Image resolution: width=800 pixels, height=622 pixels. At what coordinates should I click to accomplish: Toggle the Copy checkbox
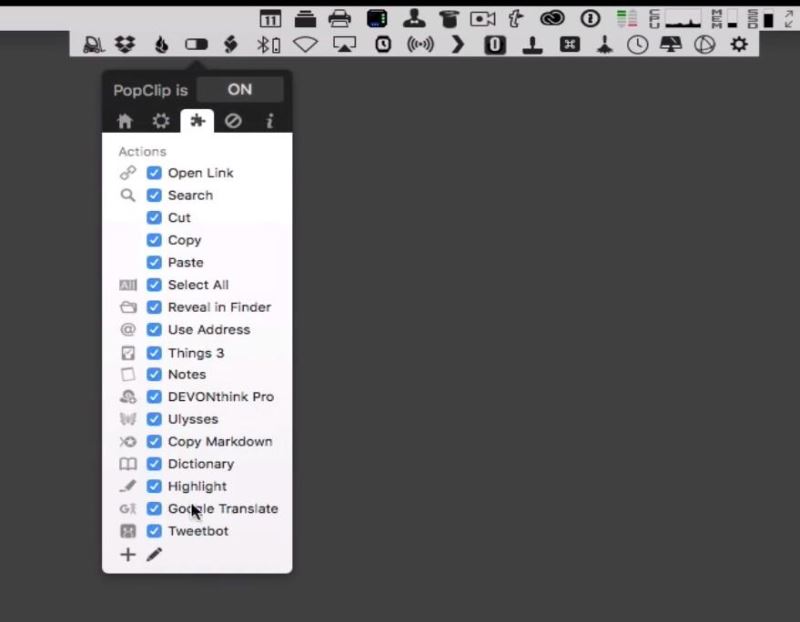click(x=154, y=240)
